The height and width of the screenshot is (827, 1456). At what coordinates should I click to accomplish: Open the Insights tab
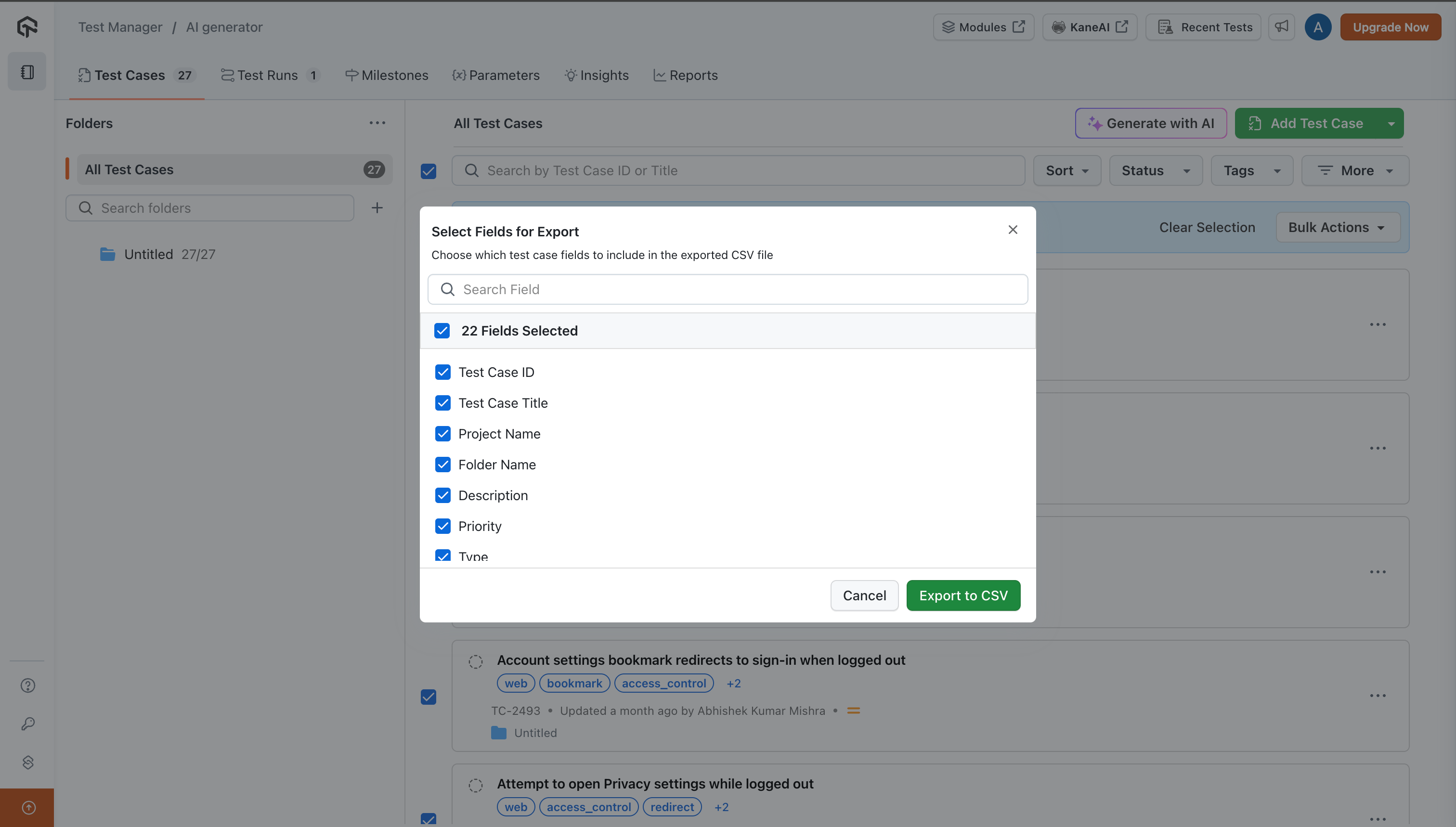(x=597, y=75)
